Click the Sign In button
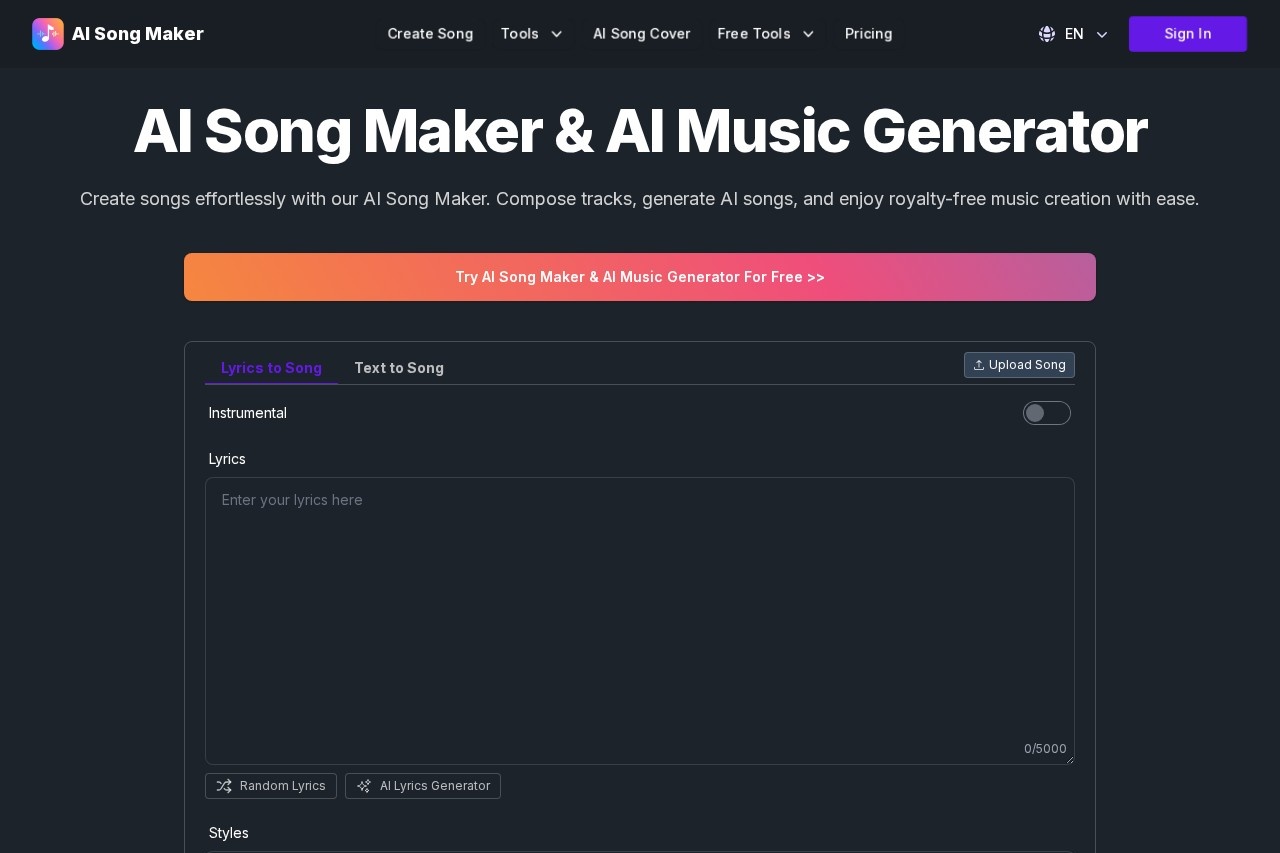1280x853 pixels. (1187, 33)
